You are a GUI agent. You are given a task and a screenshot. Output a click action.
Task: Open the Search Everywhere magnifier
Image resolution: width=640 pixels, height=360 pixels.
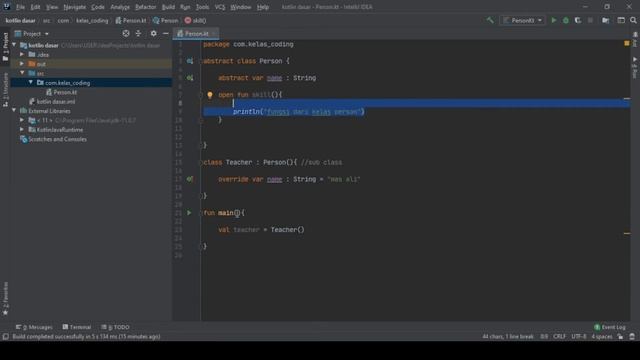coord(633,20)
